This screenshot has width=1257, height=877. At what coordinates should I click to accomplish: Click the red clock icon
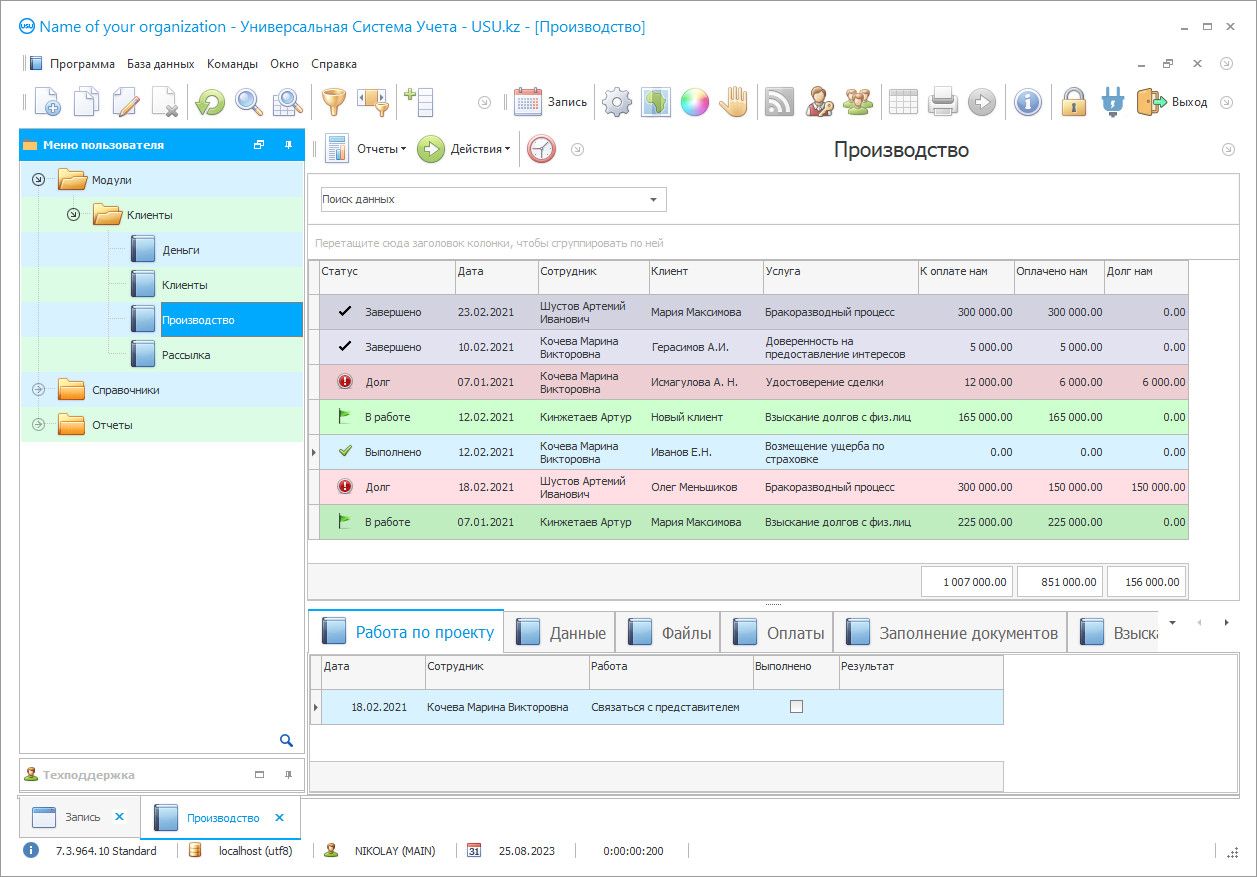[x=541, y=149]
